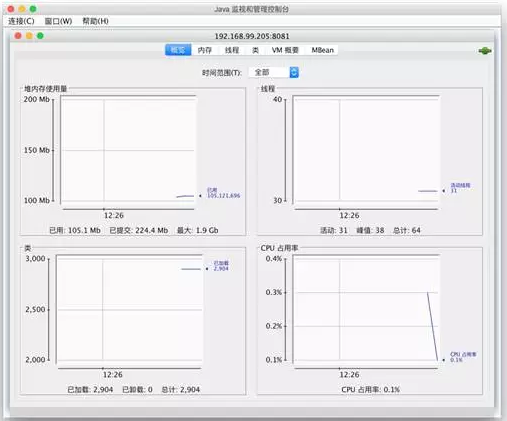Image resolution: width=507 pixels, height=421 pixels.
Task: Switch to the 类 tab
Action: click(x=255, y=50)
